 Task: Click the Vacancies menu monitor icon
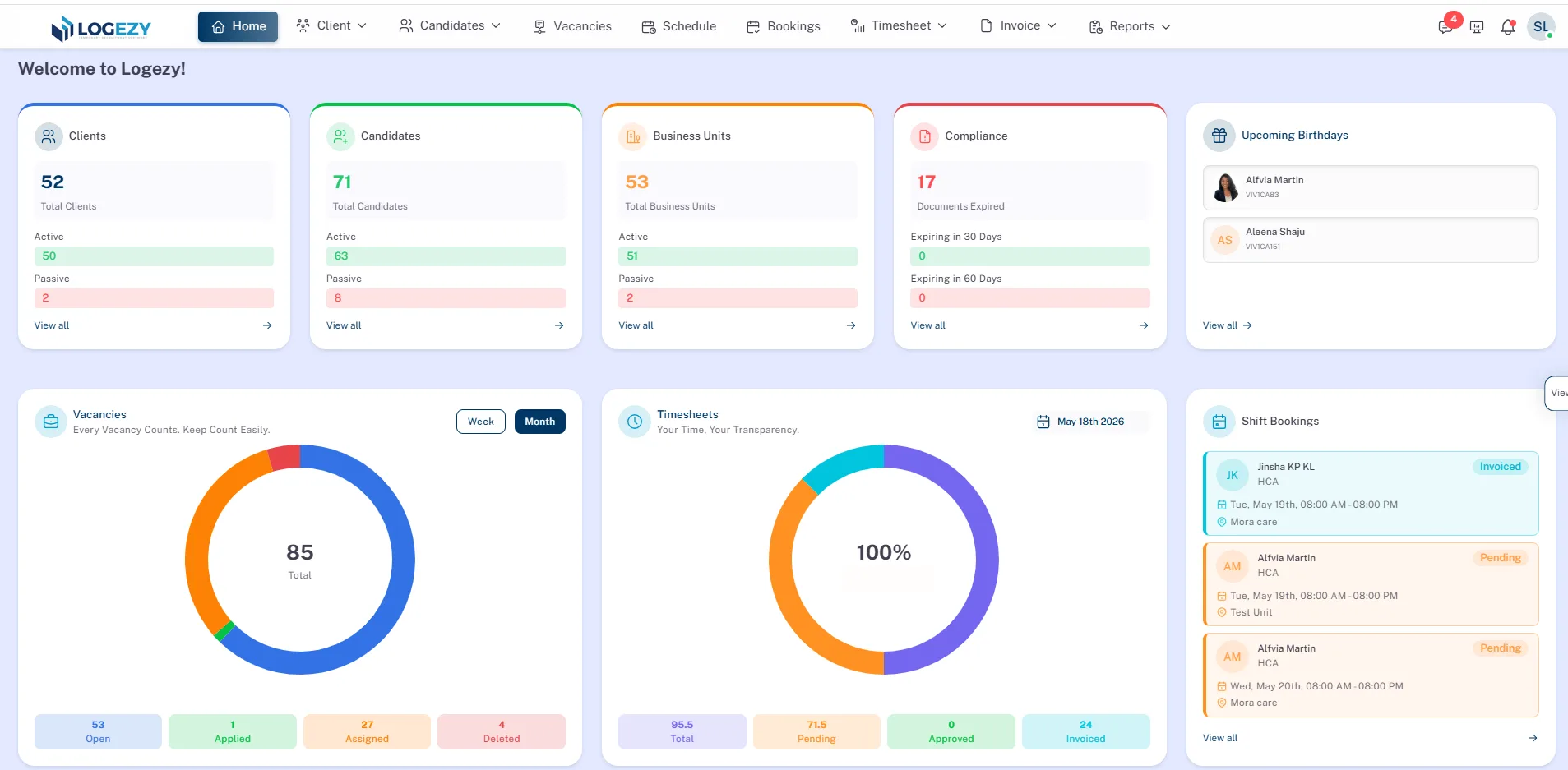pyautogui.click(x=539, y=27)
